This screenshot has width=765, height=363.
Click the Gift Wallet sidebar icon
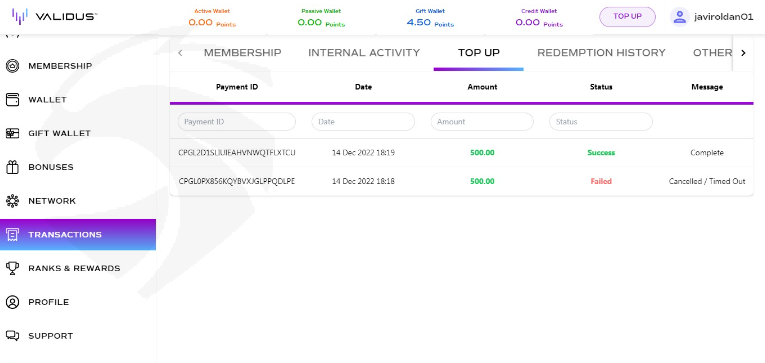coord(12,133)
